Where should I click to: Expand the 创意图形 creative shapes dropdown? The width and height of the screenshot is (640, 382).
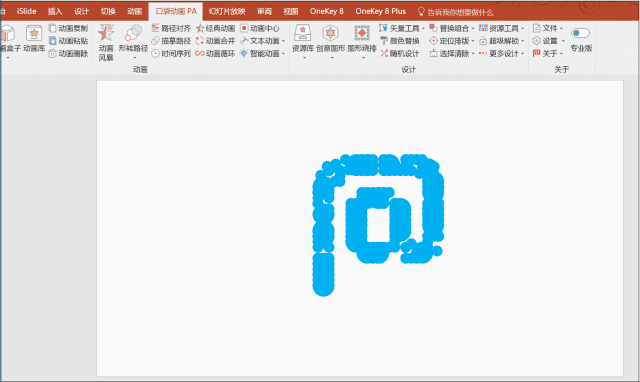pyautogui.click(x=331, y=58)
